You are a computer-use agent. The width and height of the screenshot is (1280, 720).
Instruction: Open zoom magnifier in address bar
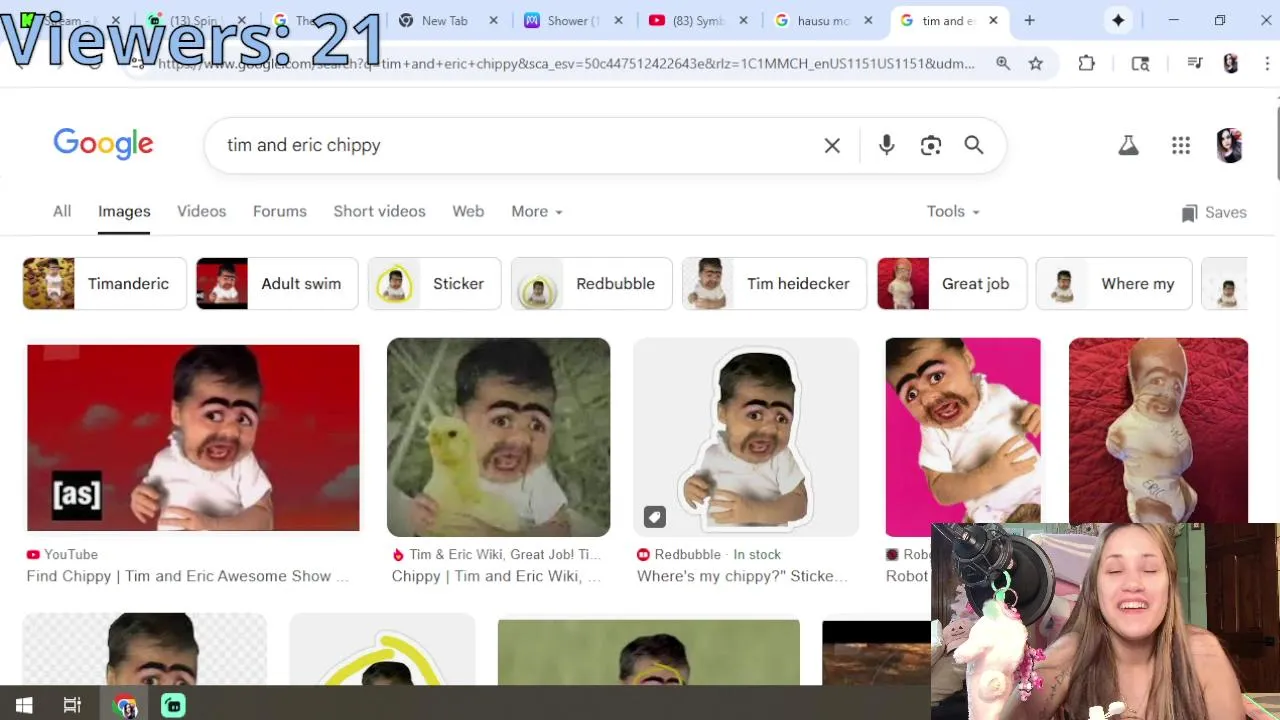point(1003,63)
